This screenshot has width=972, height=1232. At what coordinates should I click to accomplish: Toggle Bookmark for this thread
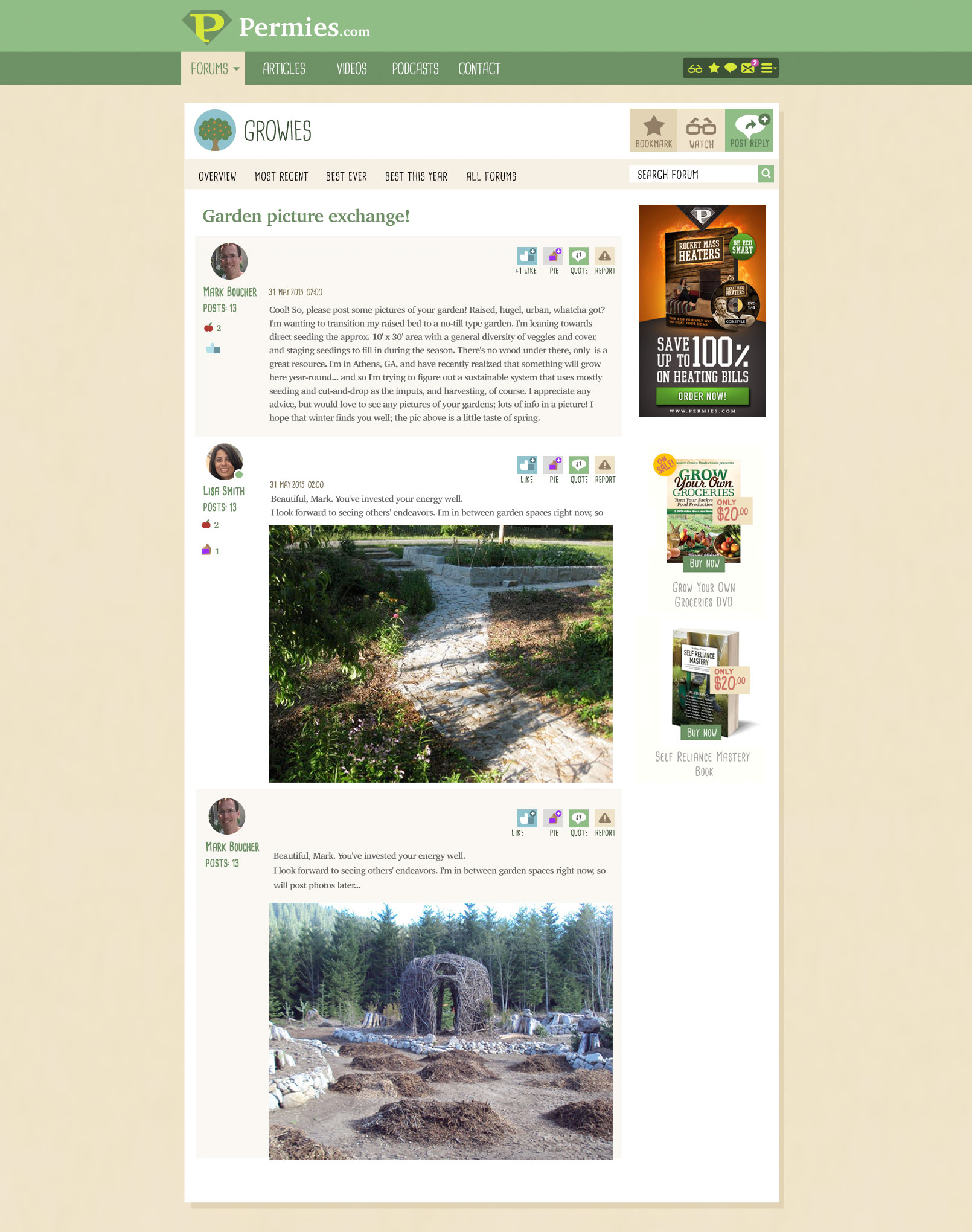pyautogui.click(x=653, y=130)
